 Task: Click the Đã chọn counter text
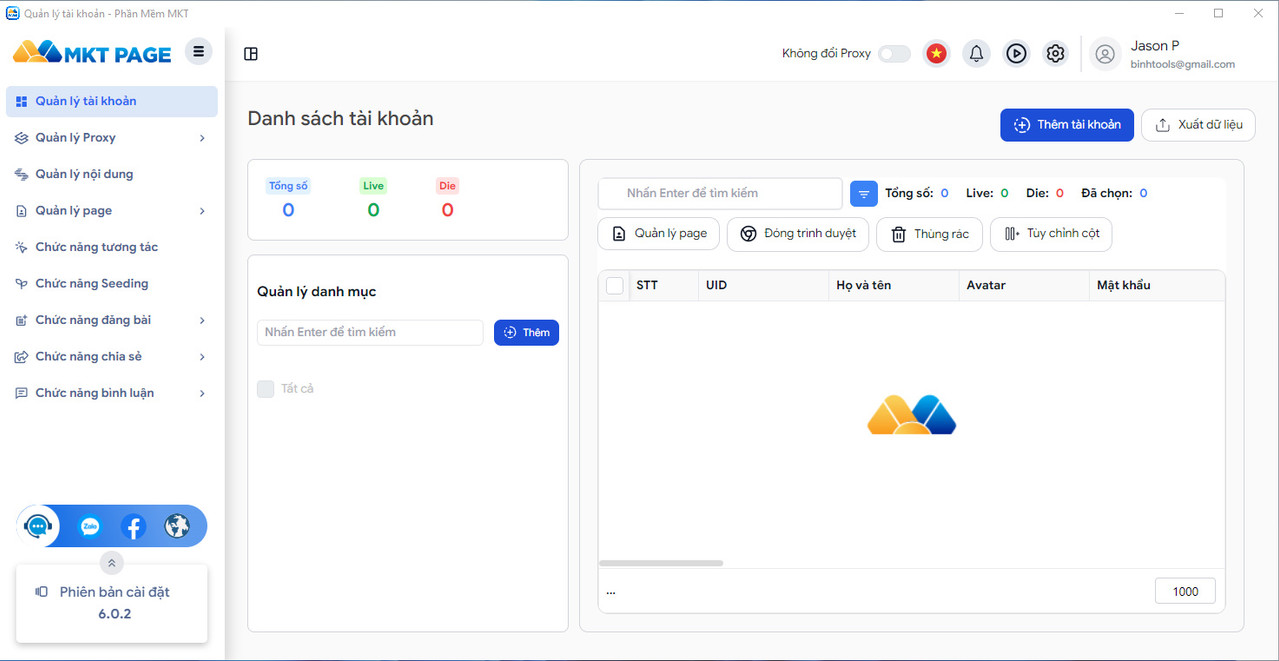(1114, 193)
